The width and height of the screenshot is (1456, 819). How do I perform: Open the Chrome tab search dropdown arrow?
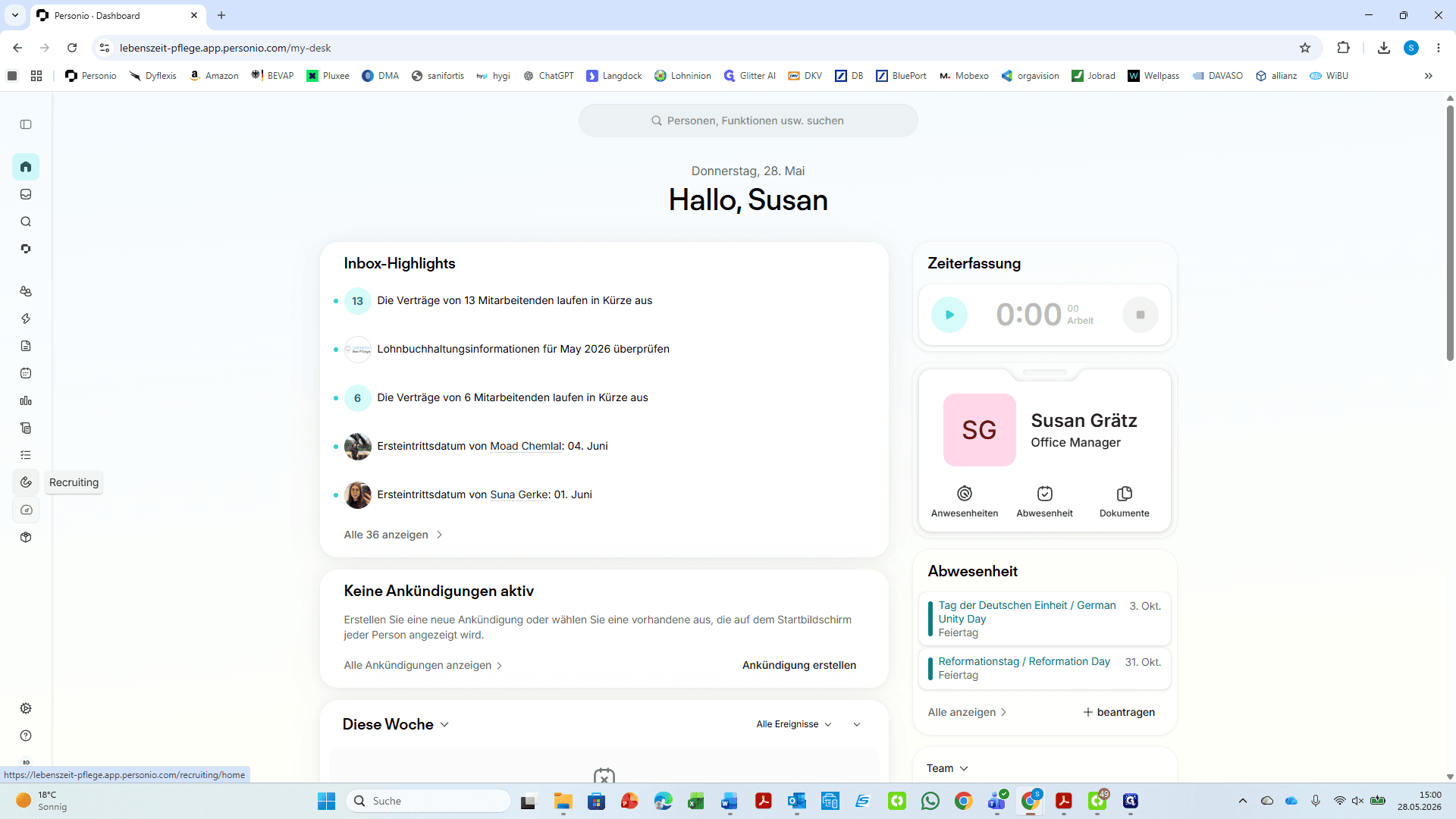15,15
